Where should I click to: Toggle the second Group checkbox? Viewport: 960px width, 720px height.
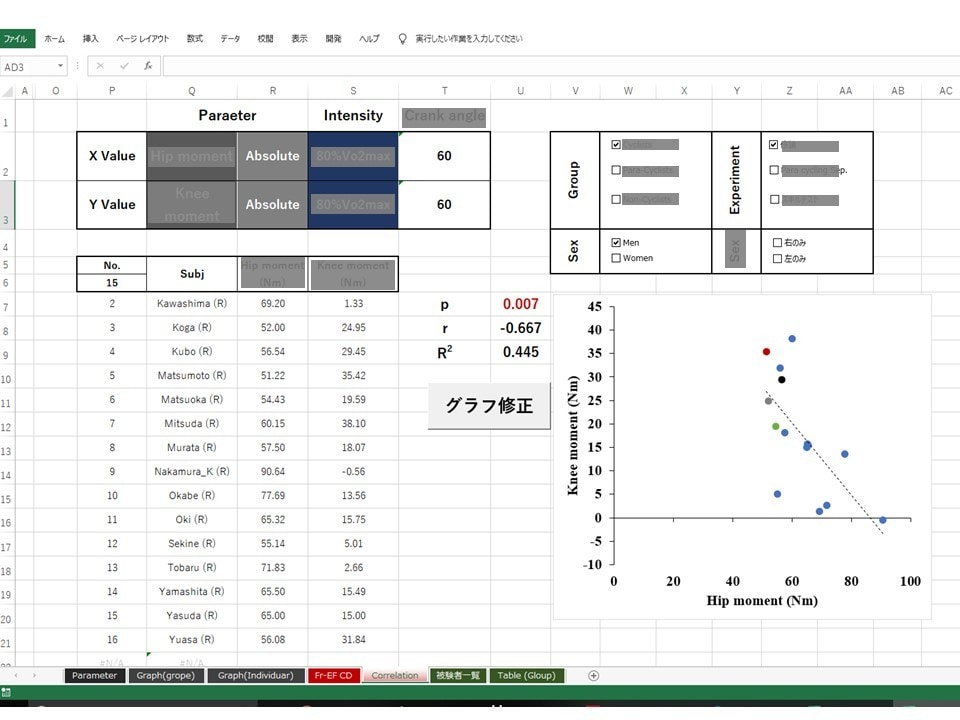pos(616,170)
